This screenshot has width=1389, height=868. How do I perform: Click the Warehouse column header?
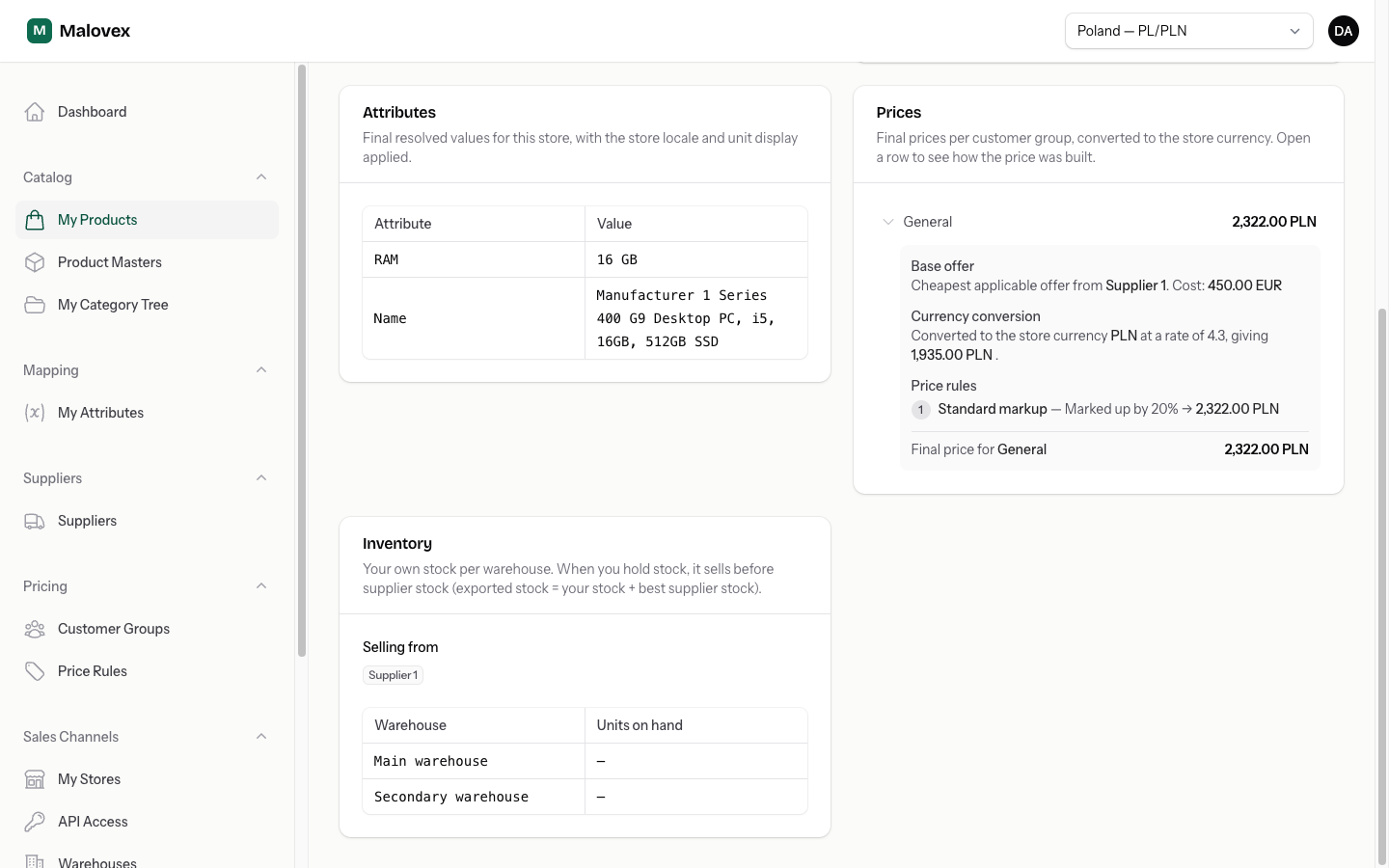click(474, 725)
